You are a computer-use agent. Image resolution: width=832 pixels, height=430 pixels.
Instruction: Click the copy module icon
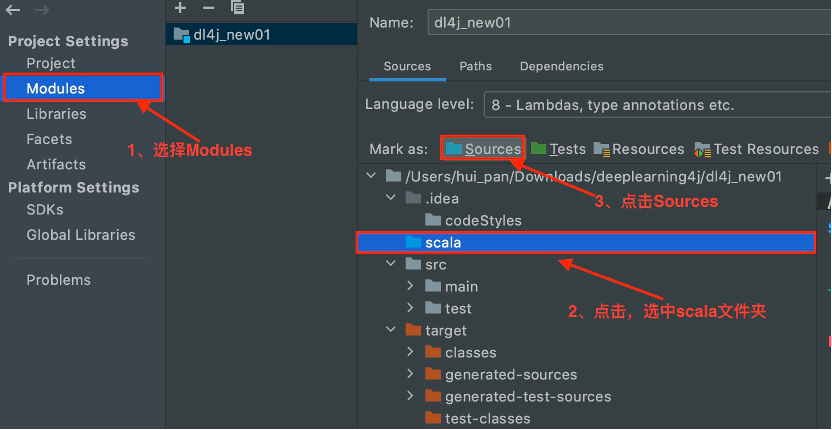pos(237,8)
